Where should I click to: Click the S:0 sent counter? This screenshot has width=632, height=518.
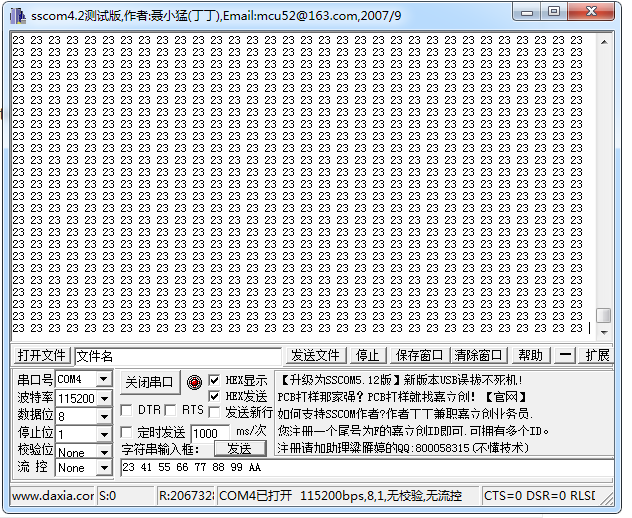coord(126,495)
